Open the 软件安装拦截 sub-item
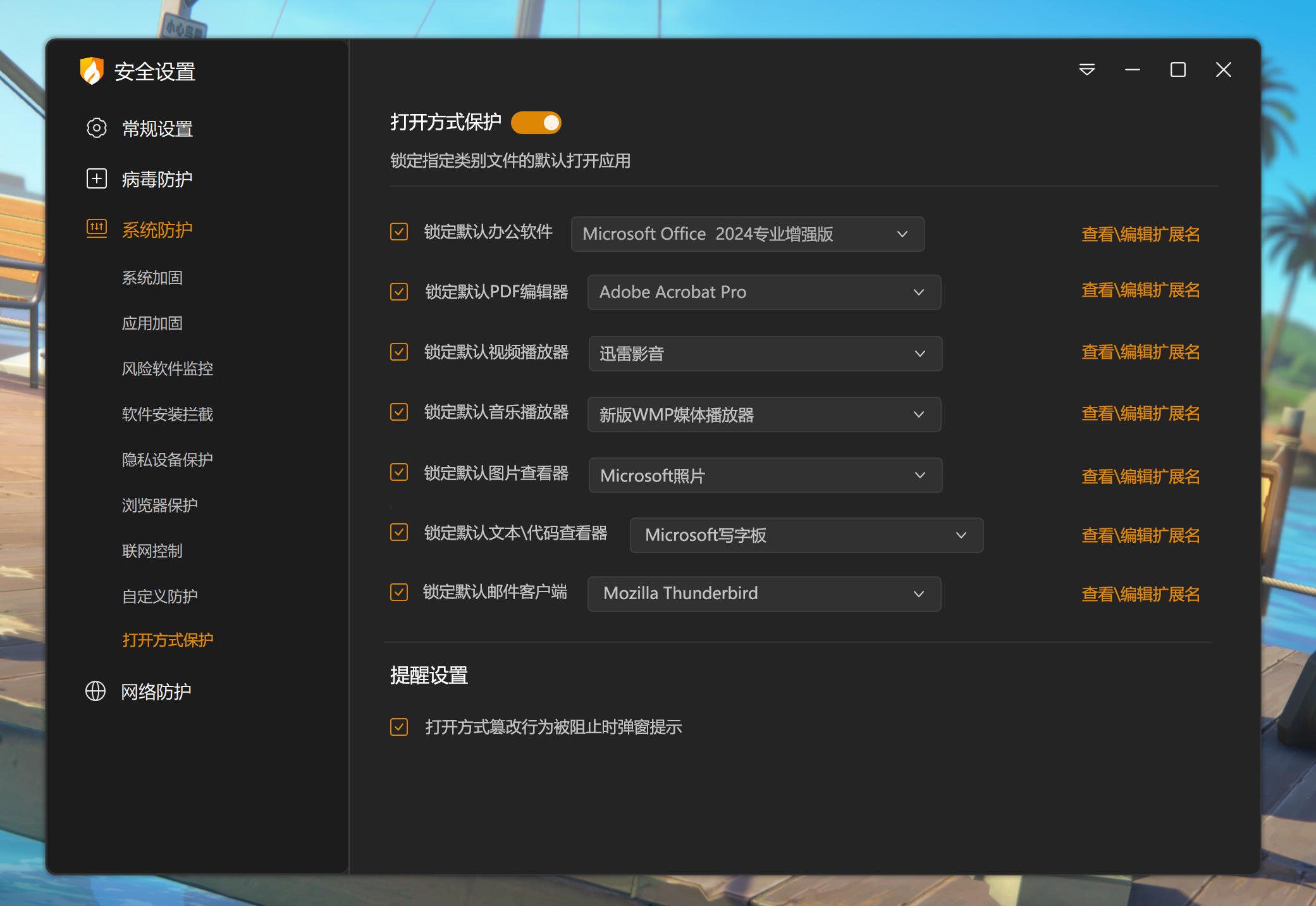The width and height of the screenshot is (1316, 906). coord(167,414)
